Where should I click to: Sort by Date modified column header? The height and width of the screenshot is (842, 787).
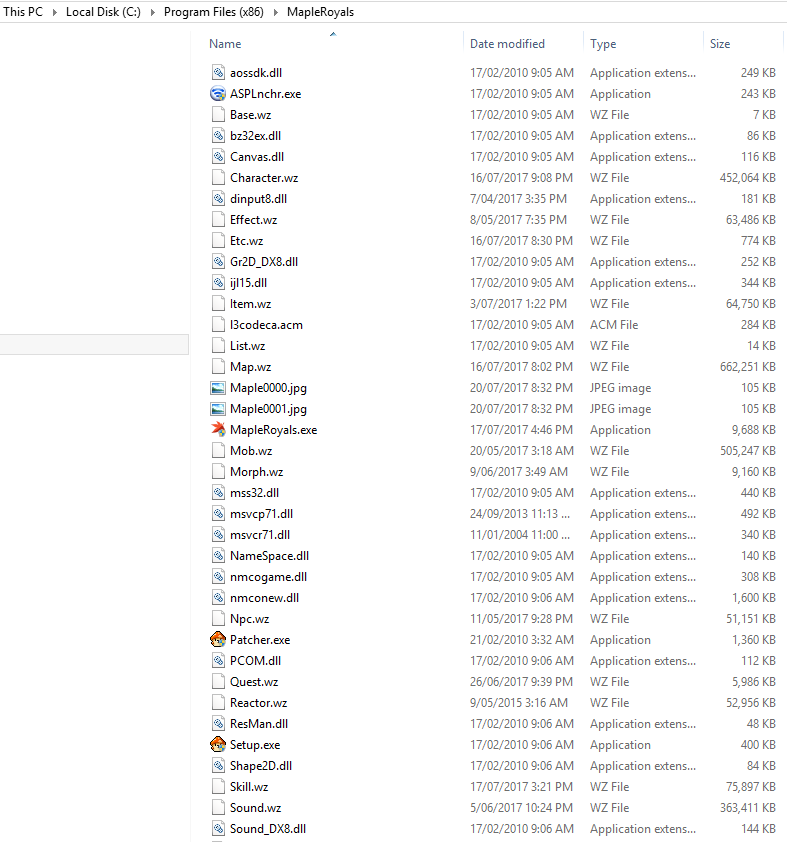click(x=507, y=44)
